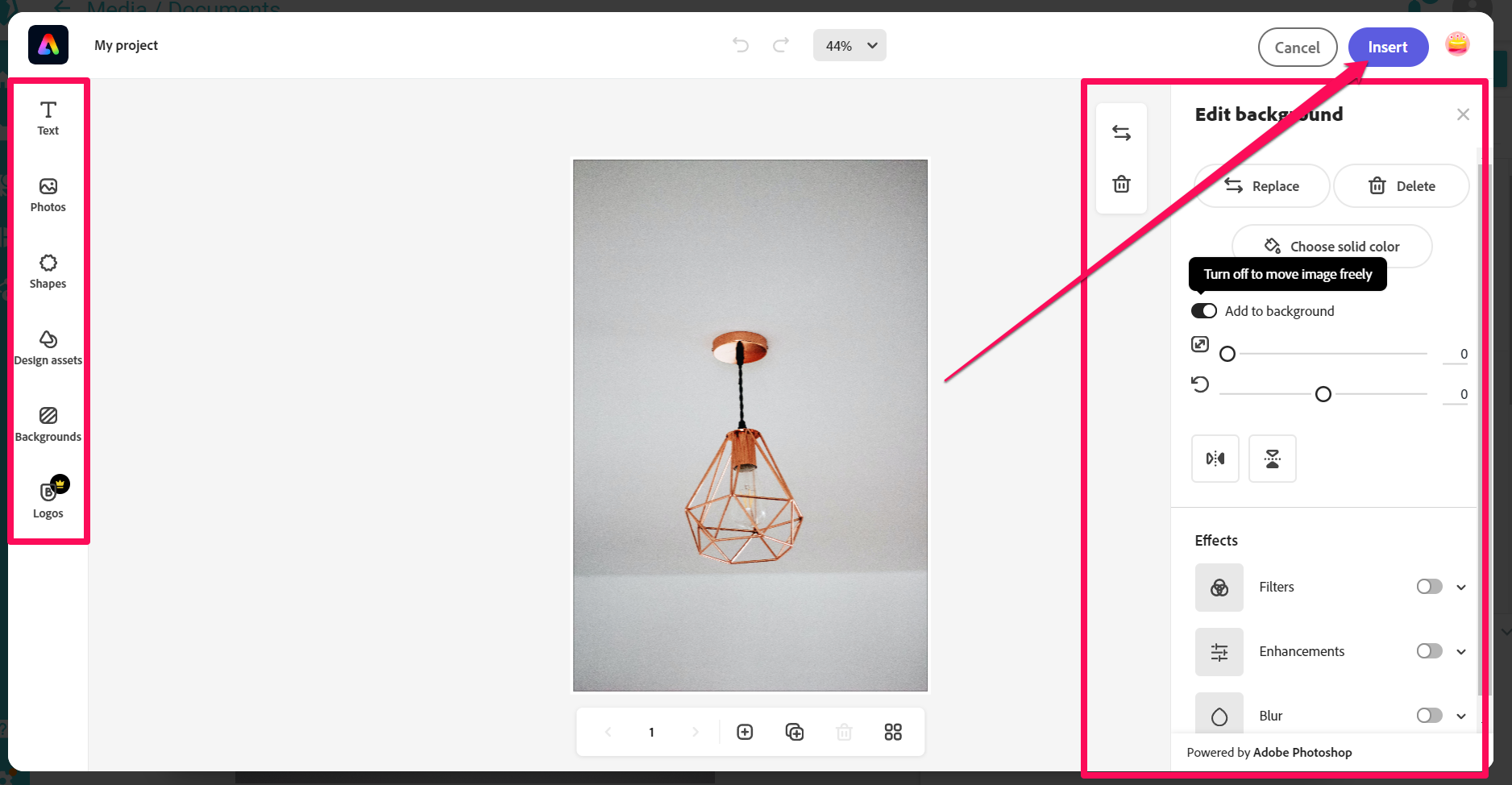Click the flip vertical icon
Image resolution: width=1512 pixels, height=785 pixels.
(1272, 459)
